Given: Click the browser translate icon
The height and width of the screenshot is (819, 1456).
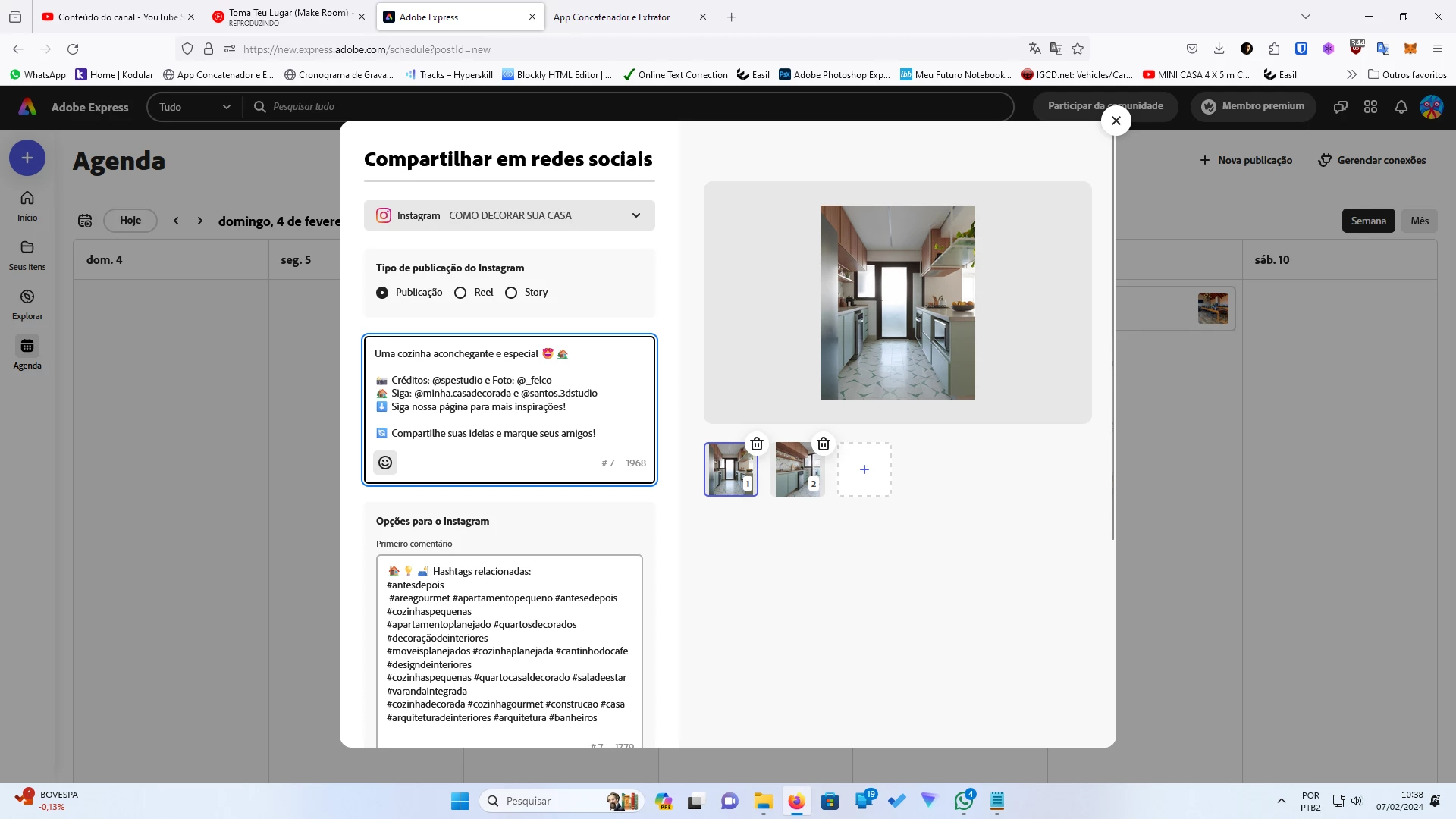Looking at the screenshot, I should coord(1034,49).
